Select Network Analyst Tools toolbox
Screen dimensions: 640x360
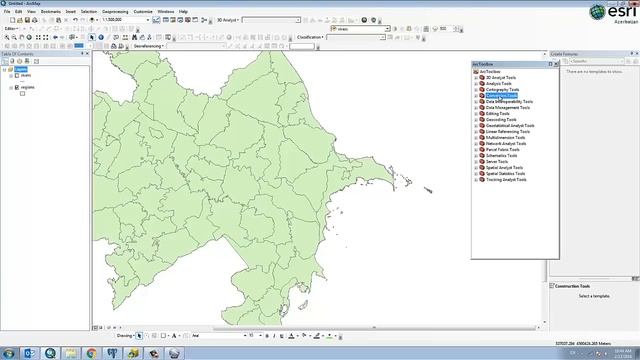(506, 144)
